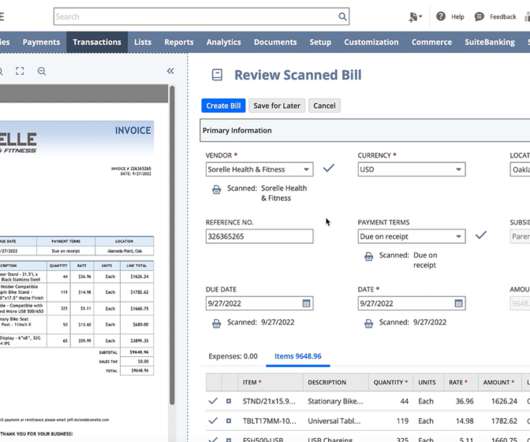The width and height of the screenshot is (530, 442).
Task: Click the Feedback link
Action: 503,17
